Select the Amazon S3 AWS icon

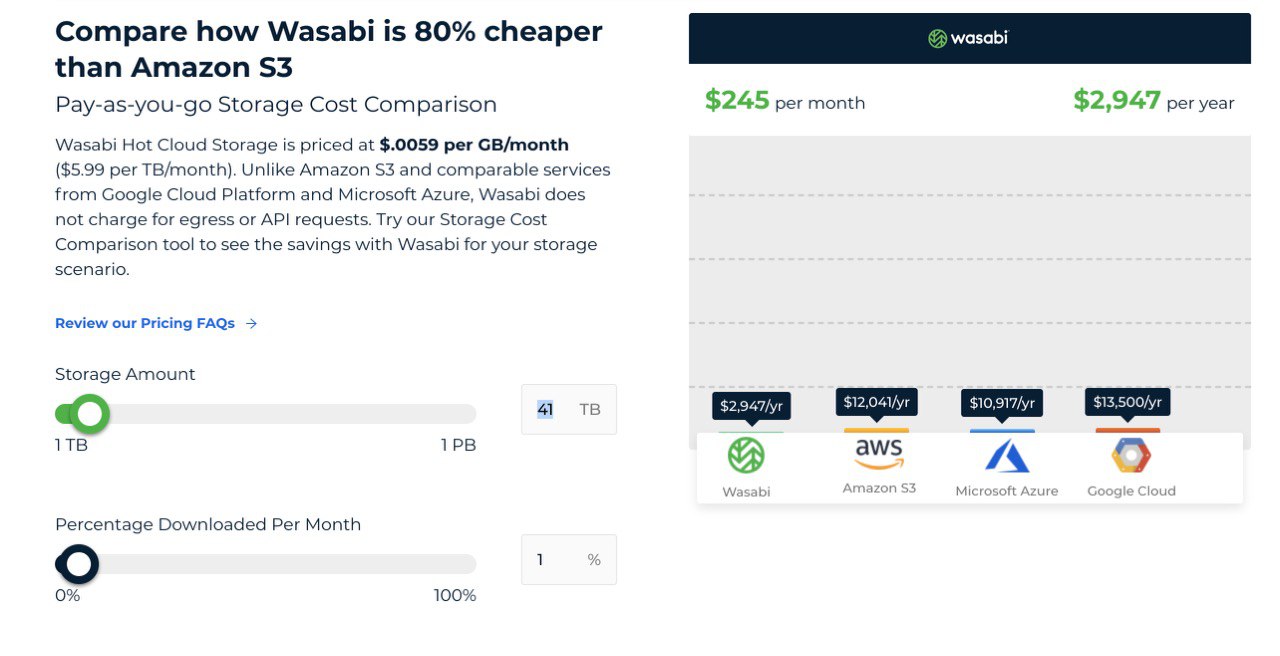pyautogui.click(x=879, y=455)
